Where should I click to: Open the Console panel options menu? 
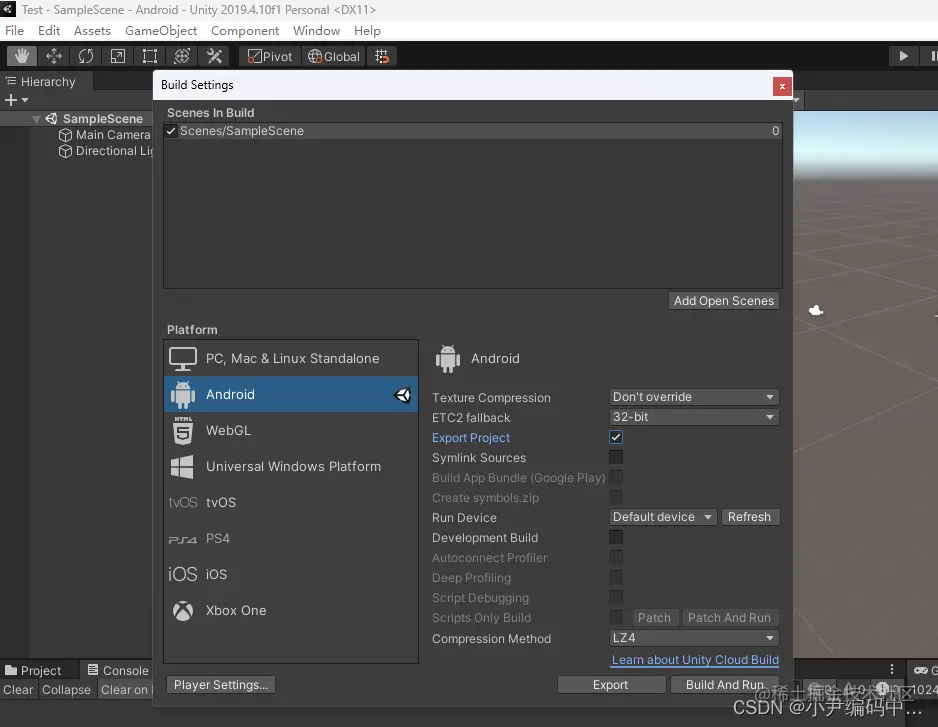point(892,669)
